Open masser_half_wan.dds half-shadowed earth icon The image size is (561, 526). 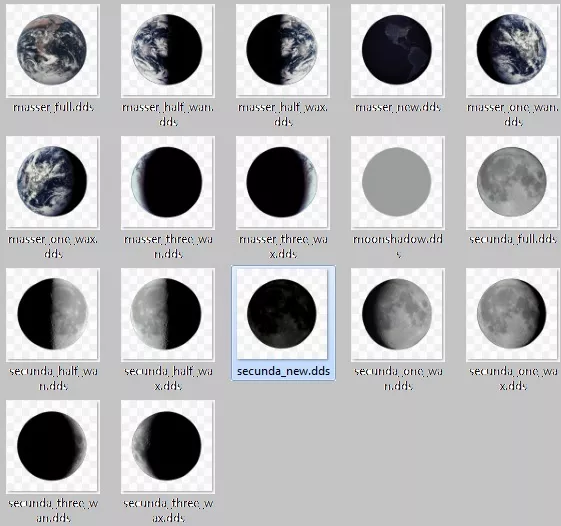click(x=168, y=50)
